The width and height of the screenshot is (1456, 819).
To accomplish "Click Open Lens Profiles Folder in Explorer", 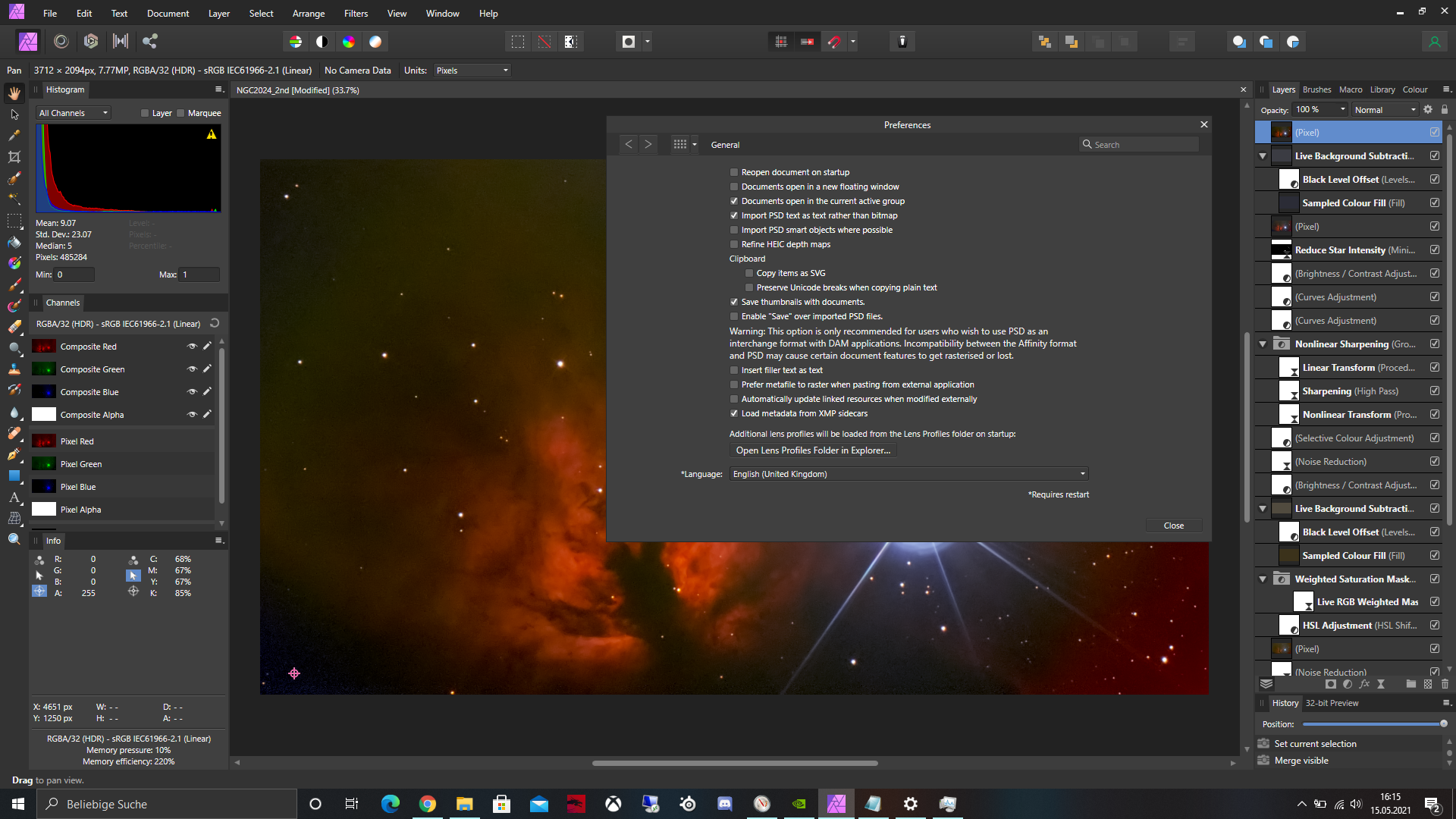I will [x=813, y=450].
